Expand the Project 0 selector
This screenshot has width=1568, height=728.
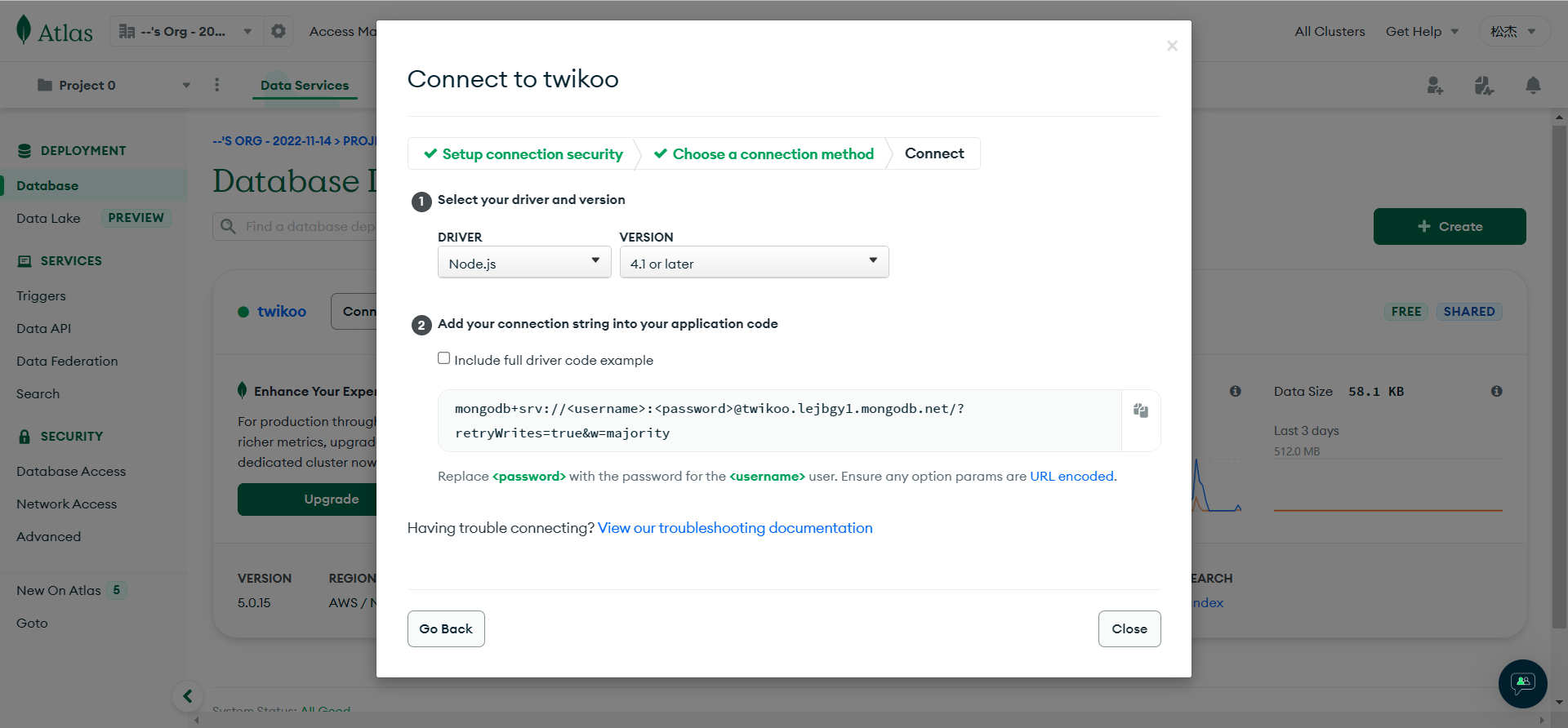point(114,85)
